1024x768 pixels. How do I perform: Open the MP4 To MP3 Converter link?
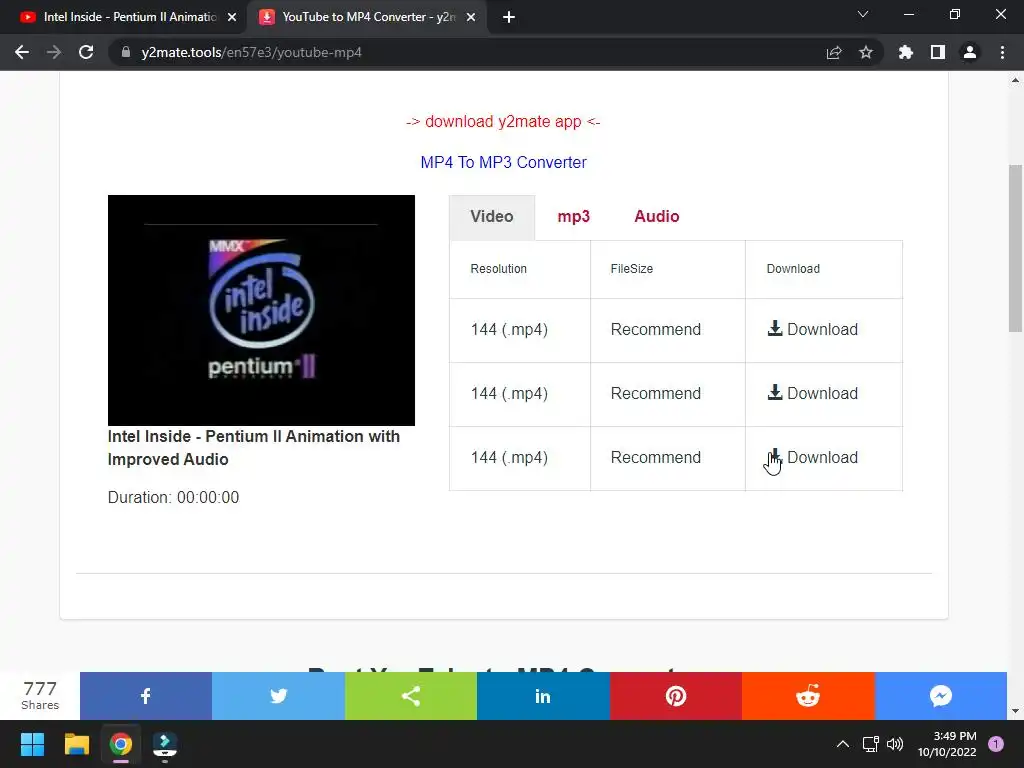[503, 162]
